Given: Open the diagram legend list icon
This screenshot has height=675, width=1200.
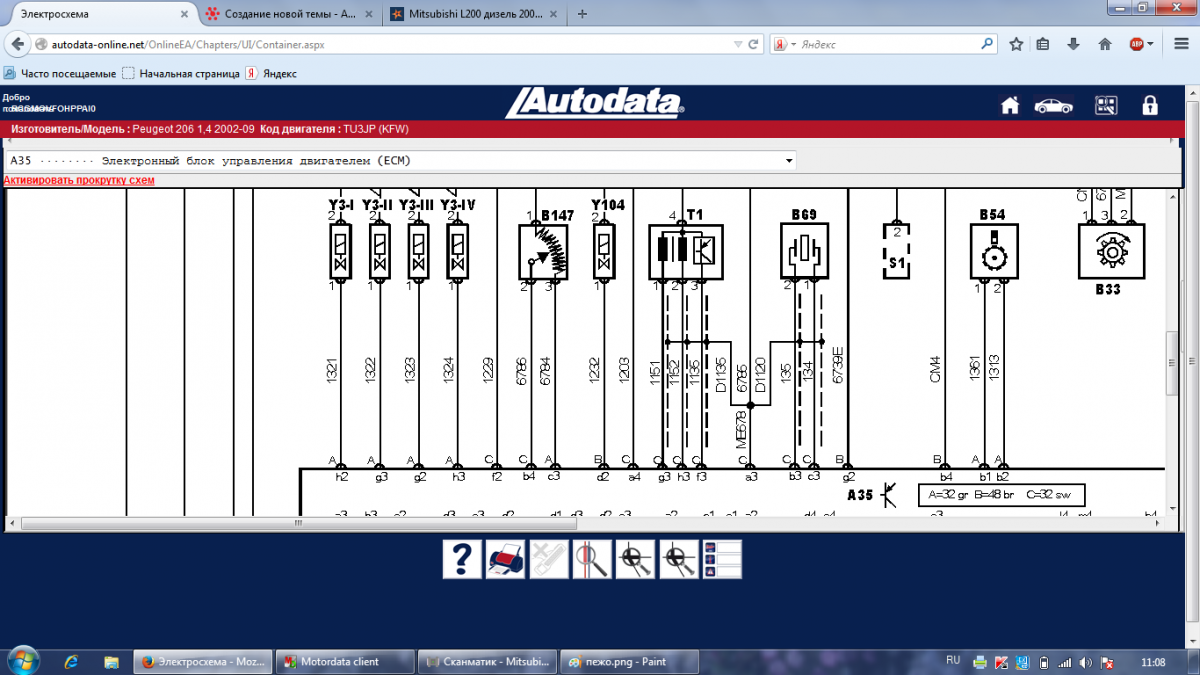Looking at the screenshot, I should point(723,559).
